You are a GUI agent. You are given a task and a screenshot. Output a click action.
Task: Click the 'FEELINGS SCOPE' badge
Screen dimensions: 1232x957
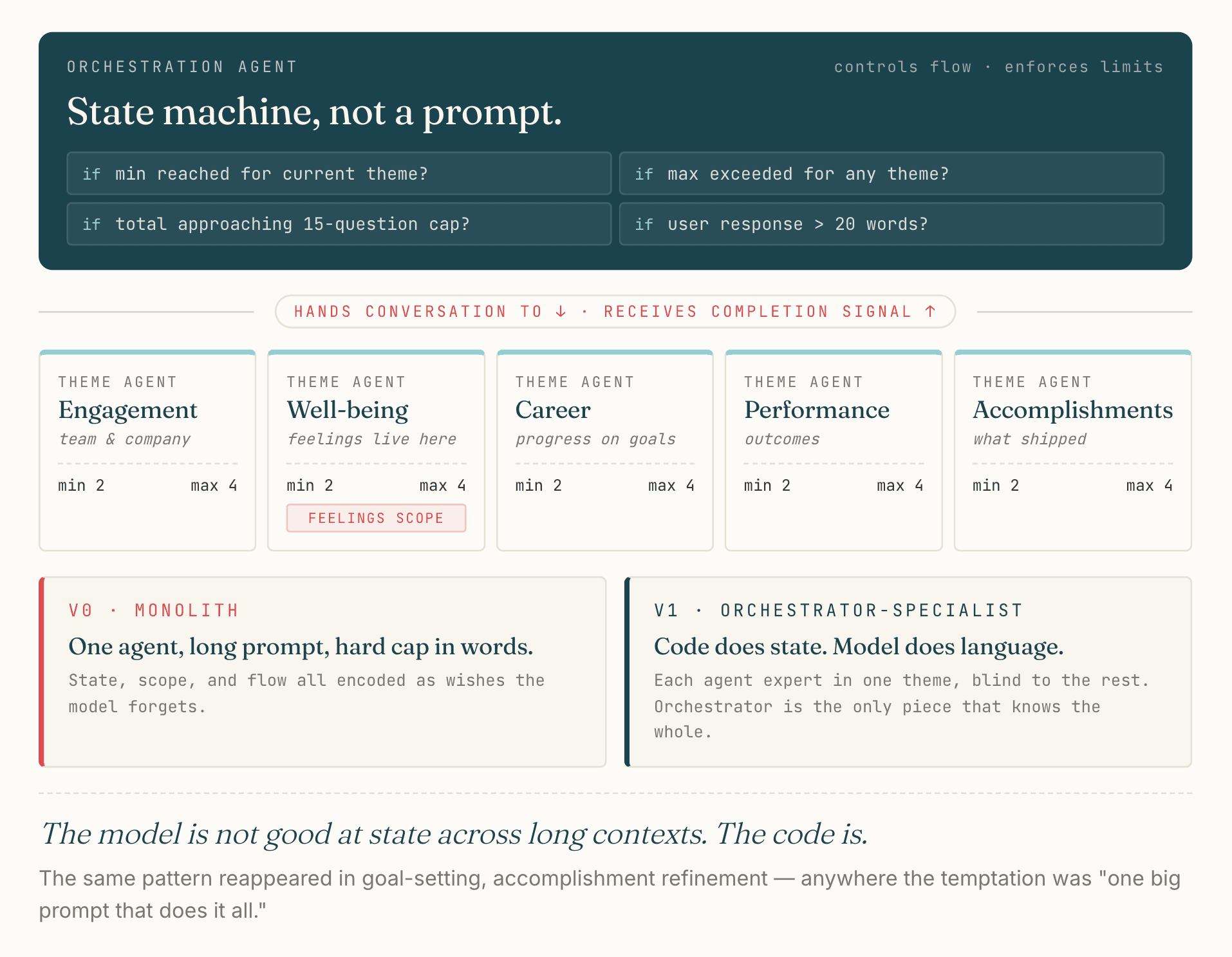(x=376, y=518)
